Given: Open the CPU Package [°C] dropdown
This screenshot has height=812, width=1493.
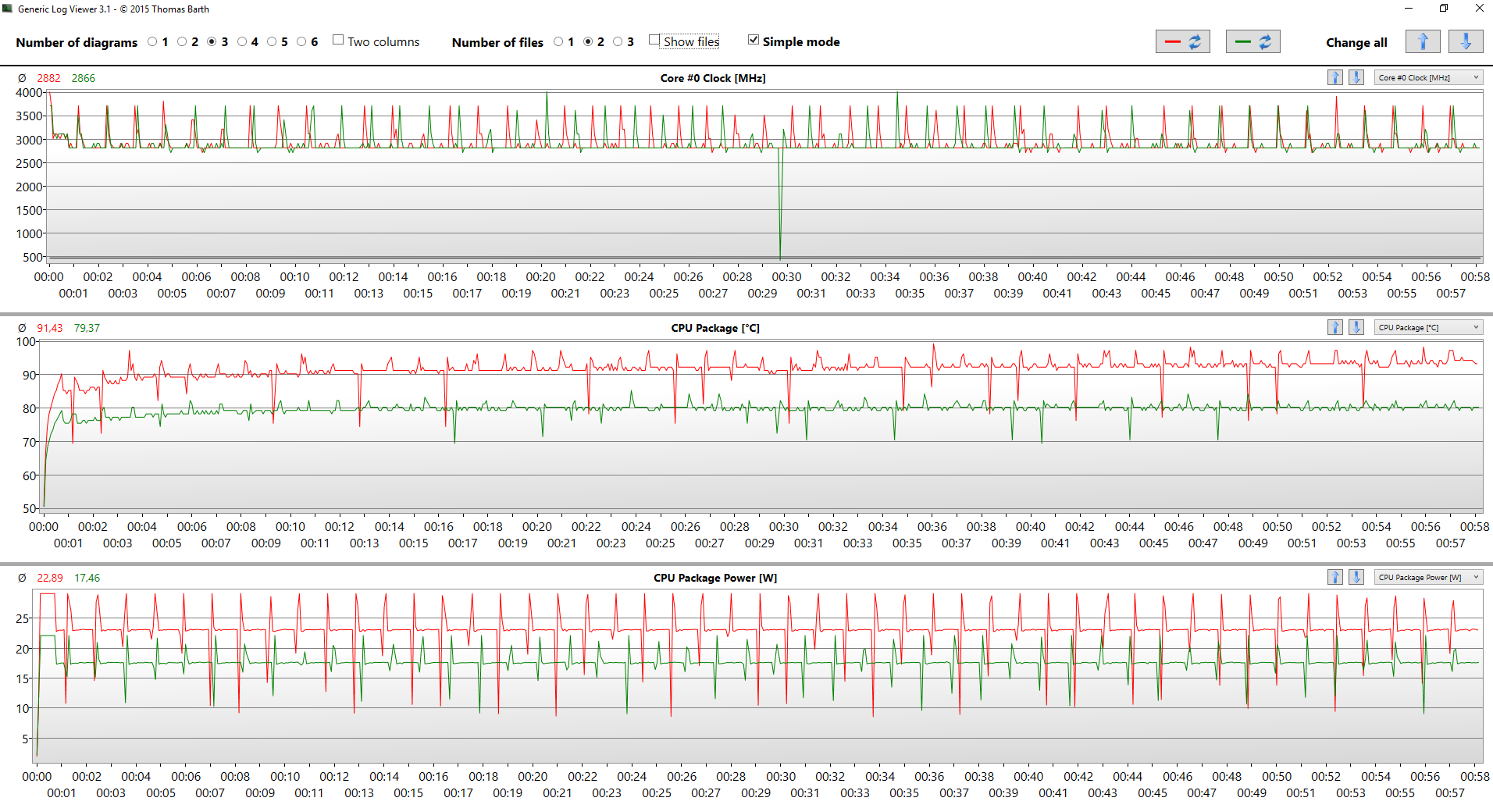Looking at the screenshot, I should click(1428, 327).
